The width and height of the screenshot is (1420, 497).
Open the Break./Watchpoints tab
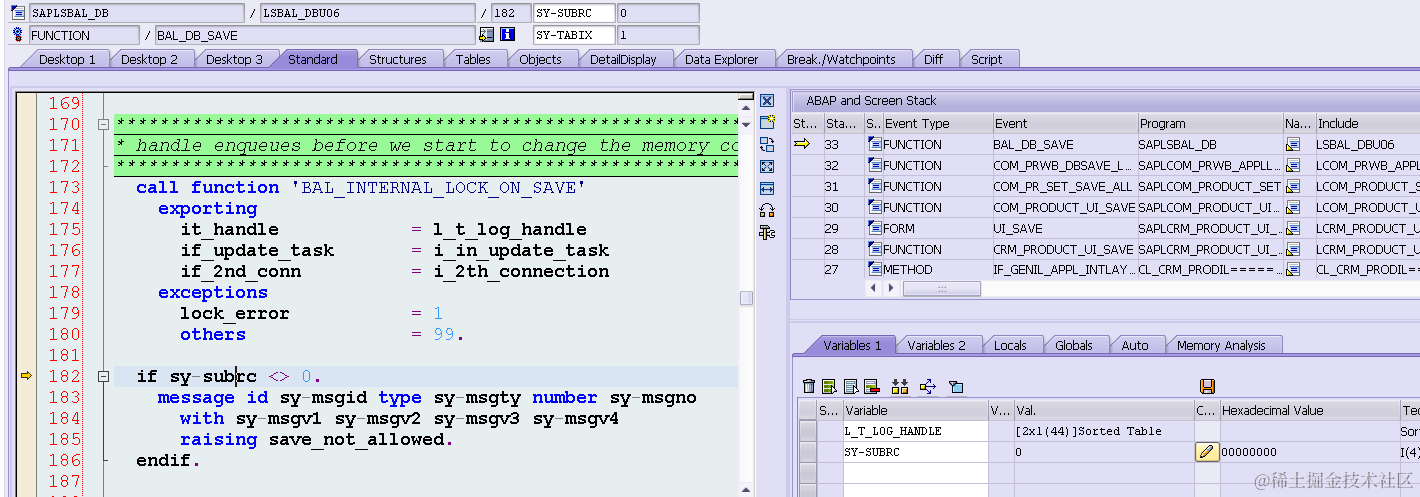point(841,59)
